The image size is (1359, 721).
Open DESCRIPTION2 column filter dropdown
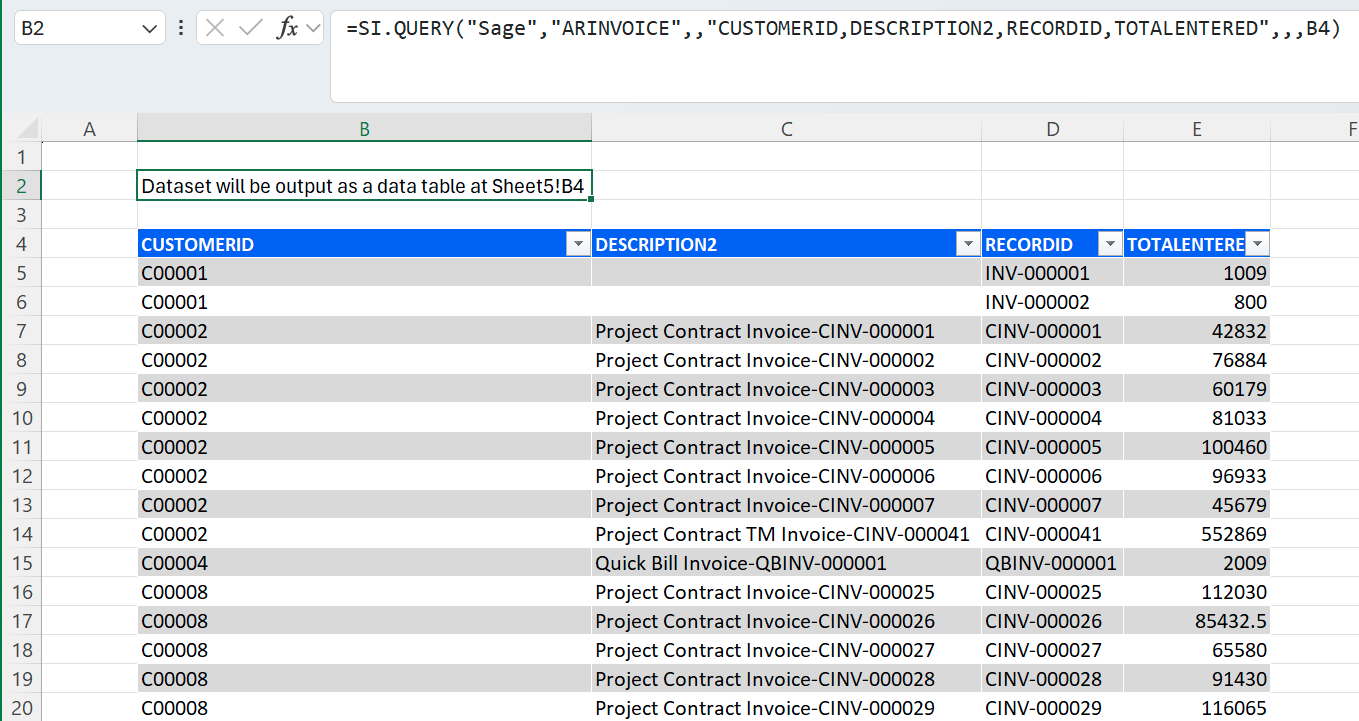[x=968, y=245]
